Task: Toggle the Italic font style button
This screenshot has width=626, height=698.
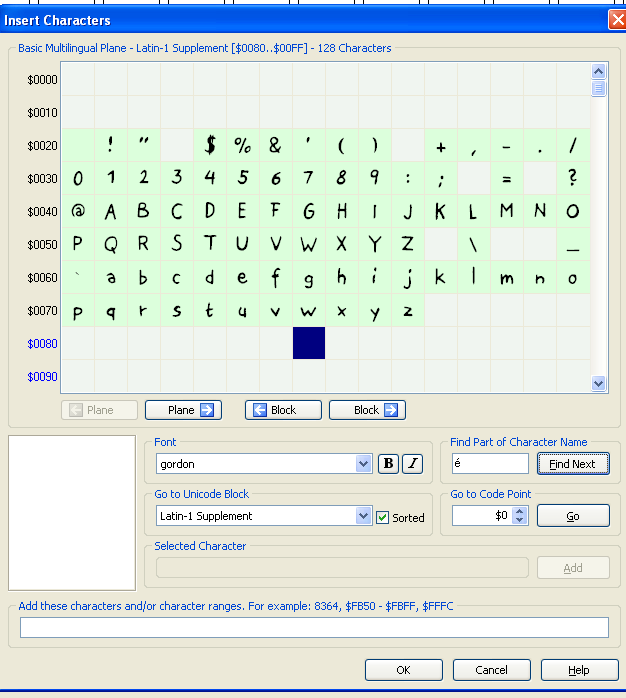Action: coord(412,464)
